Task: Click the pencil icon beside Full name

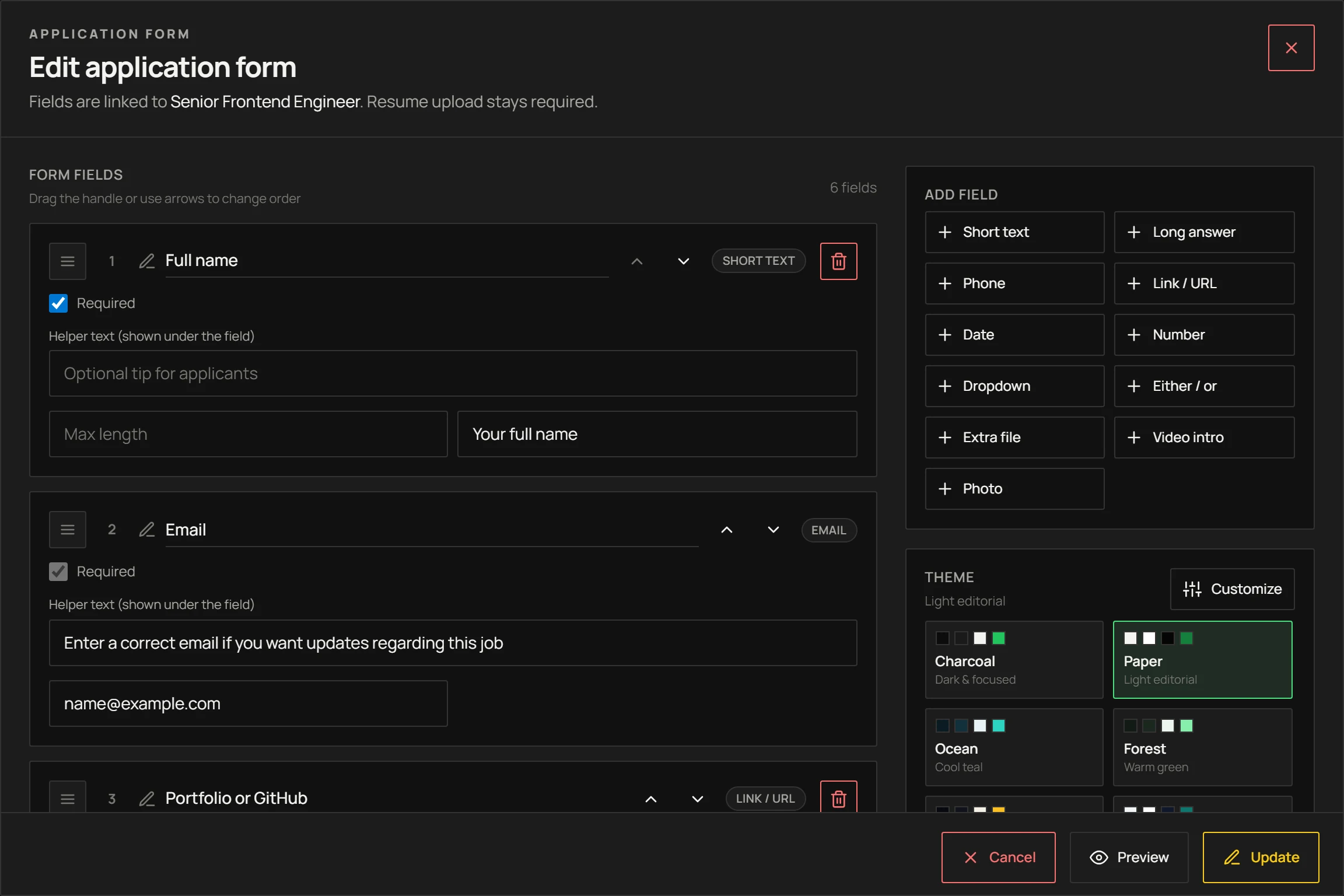Action: coord(147,261)
